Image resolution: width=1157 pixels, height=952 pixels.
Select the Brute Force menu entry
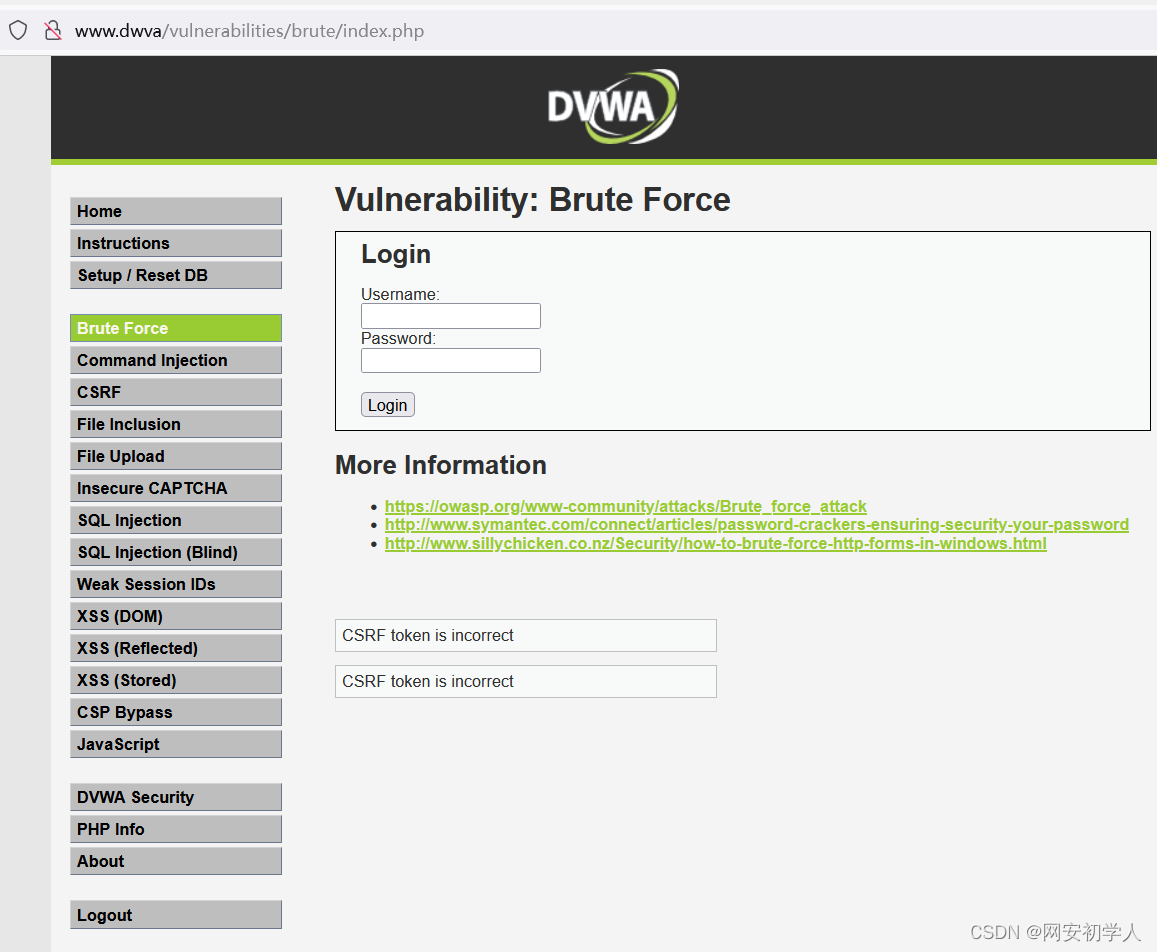pos(176,328)
